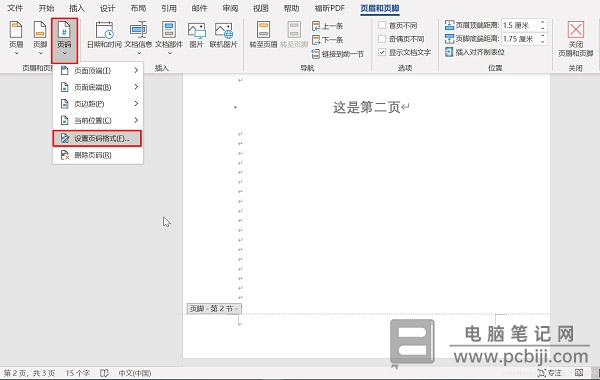This screenshot has width=600, height=380.
Task: Insert a 联机图片 (Online Picture)
Action: click(223, 34)
